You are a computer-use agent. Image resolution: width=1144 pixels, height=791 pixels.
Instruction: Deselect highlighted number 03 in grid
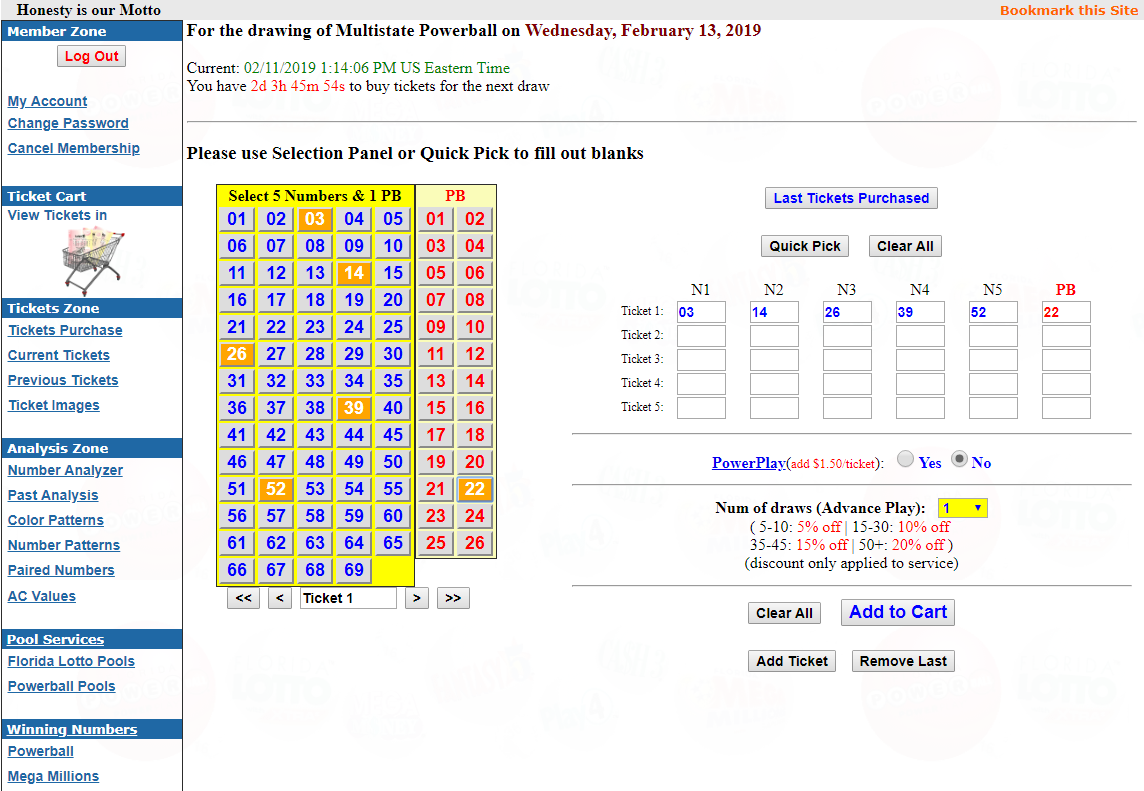(314, 219)
